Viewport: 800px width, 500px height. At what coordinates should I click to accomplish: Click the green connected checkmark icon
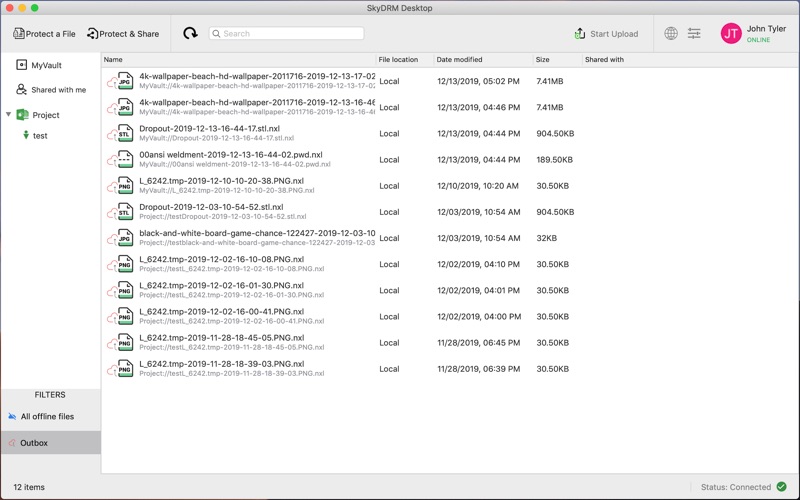point(781,487)
